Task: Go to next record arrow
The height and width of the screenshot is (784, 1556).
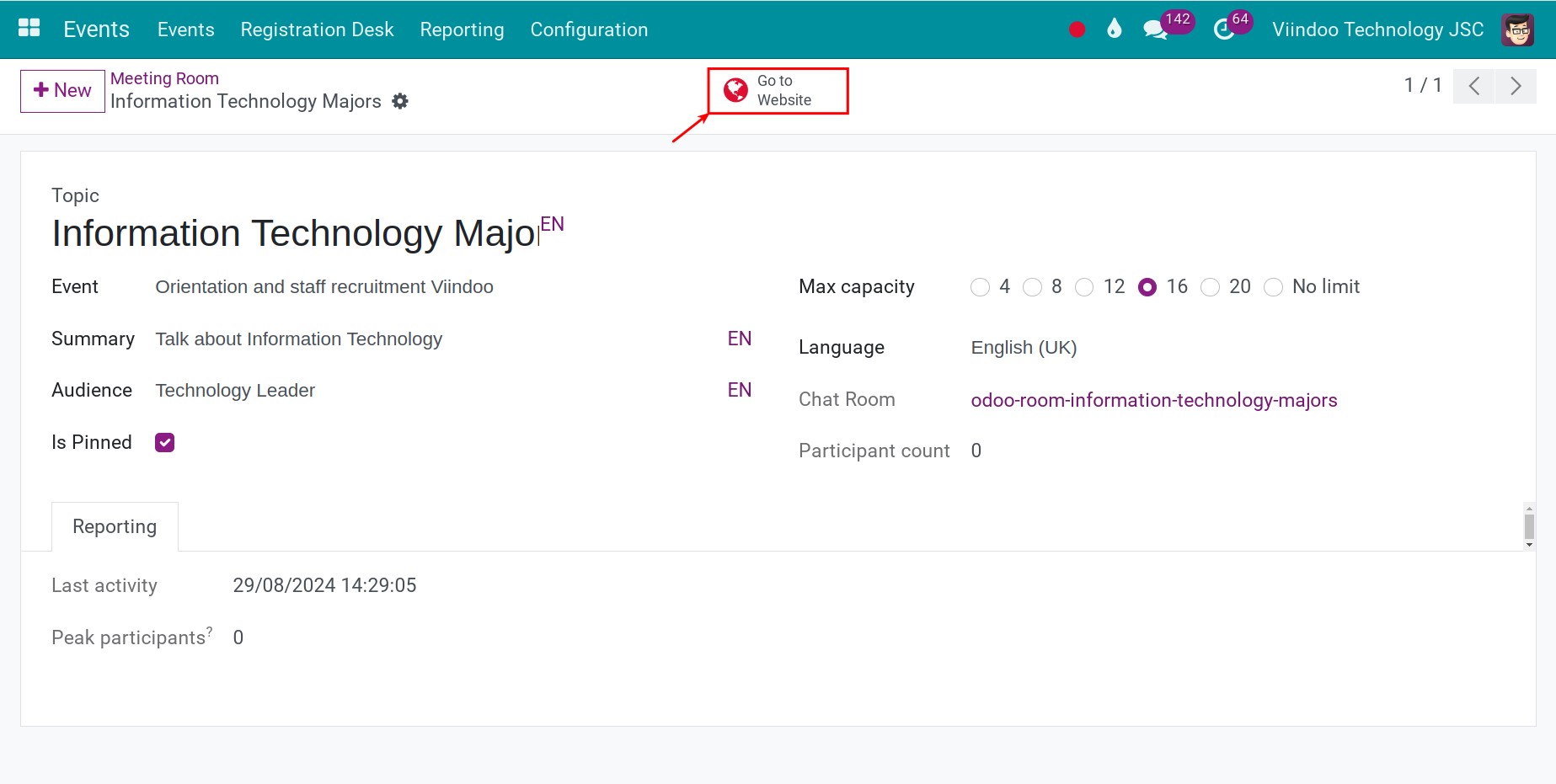Action: (x=1516, y=86)
